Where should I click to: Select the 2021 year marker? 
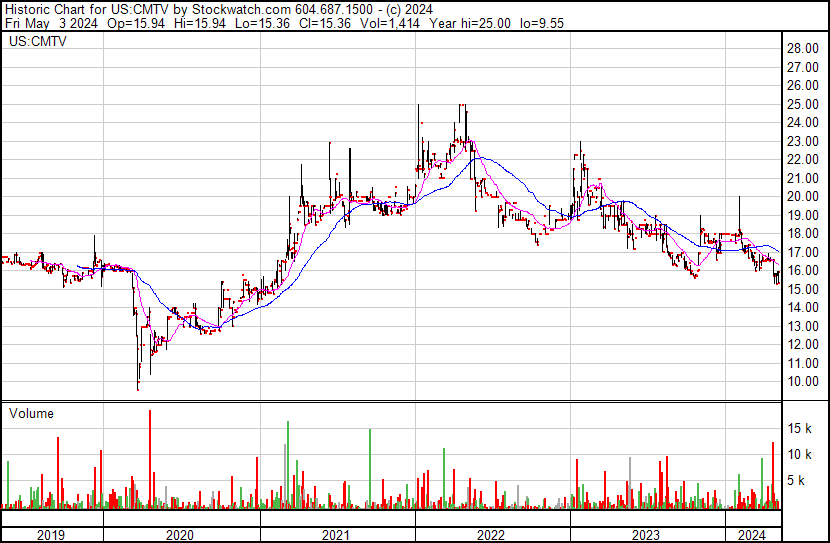[337, 535]
